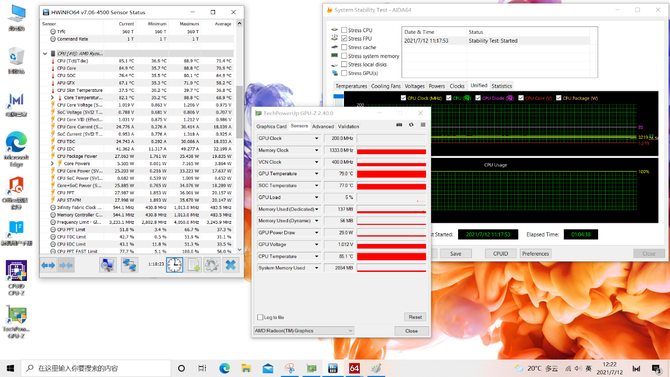Click Windows taskbar search box
The image size is (670, 377).
(96, 368)
